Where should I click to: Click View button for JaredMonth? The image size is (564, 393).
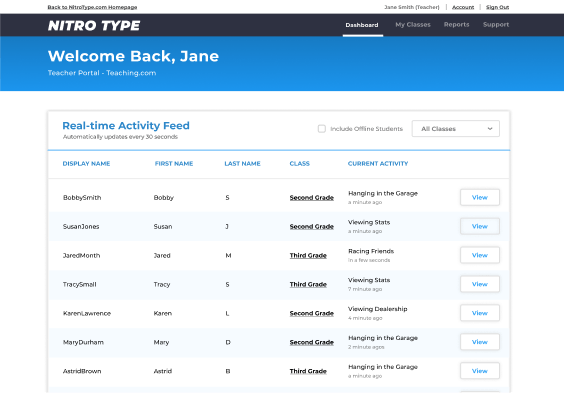[x=479, y=255]
